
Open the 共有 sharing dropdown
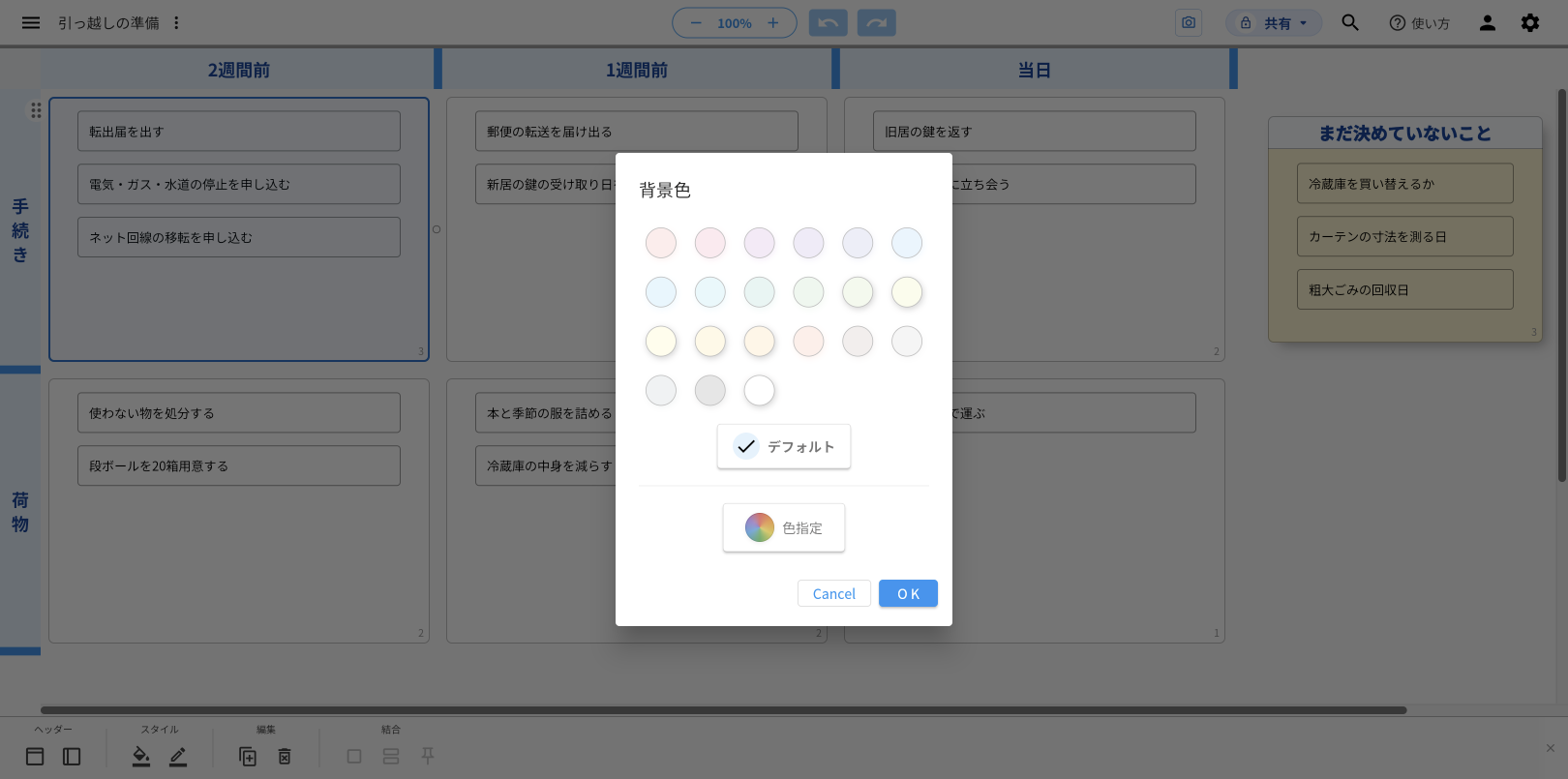pos(1274,23)
